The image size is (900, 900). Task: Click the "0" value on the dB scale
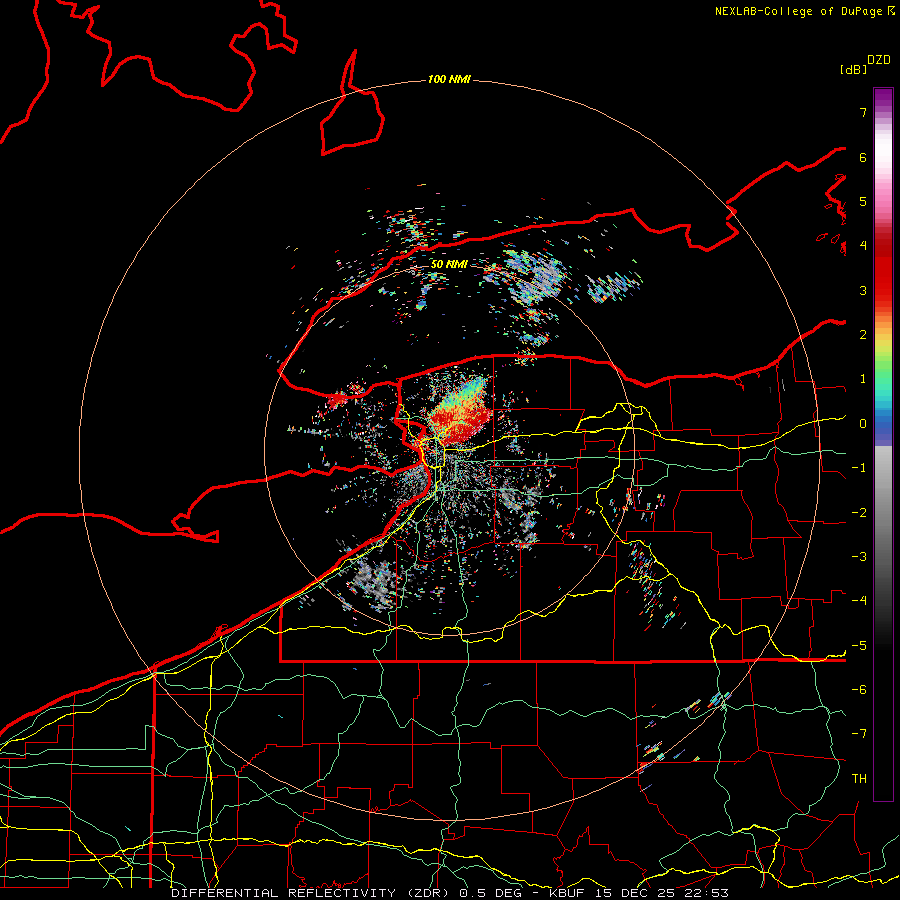click(863, 424)
